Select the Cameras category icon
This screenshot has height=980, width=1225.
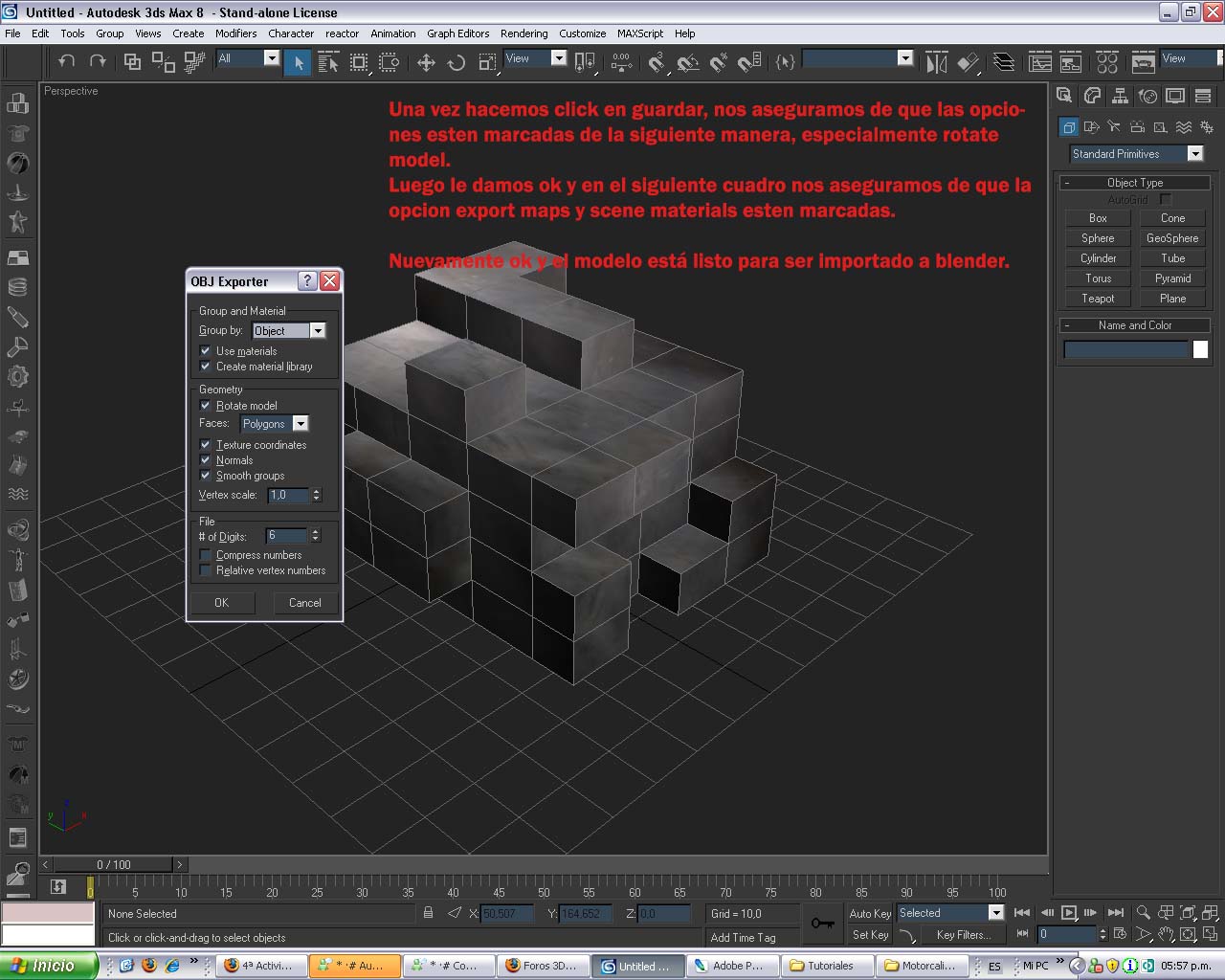1137,126
